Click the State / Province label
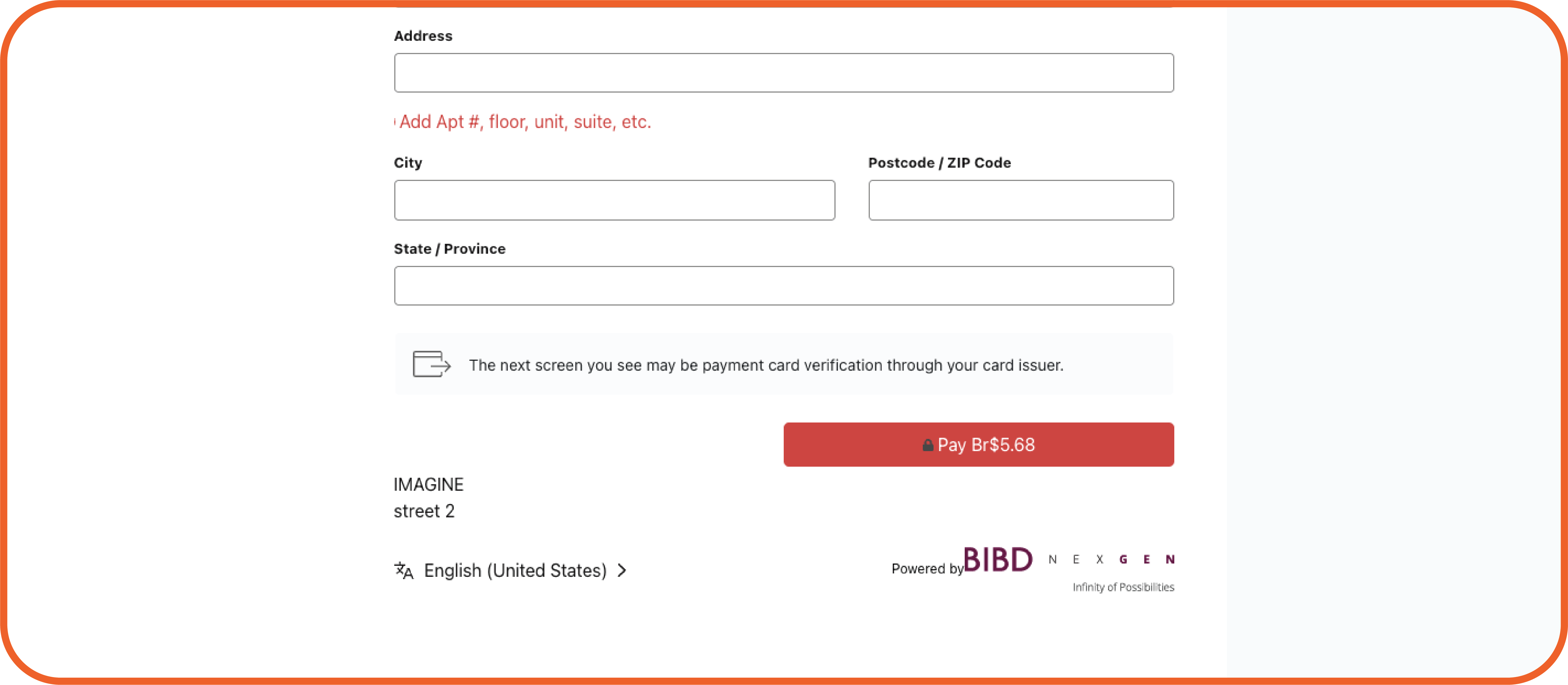Screen dimensions: 1568x685 click(449, 249)
